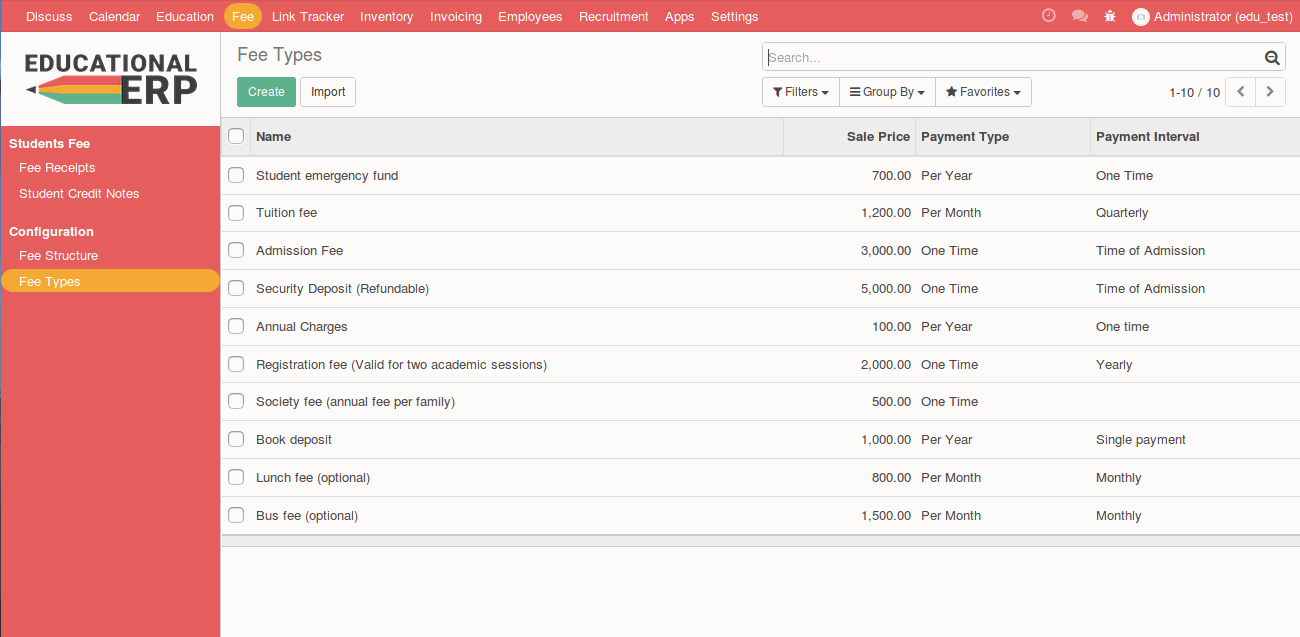Tick the select-all header checkbox
Viewport: 1300px width, 637px height.
[236, 136]
